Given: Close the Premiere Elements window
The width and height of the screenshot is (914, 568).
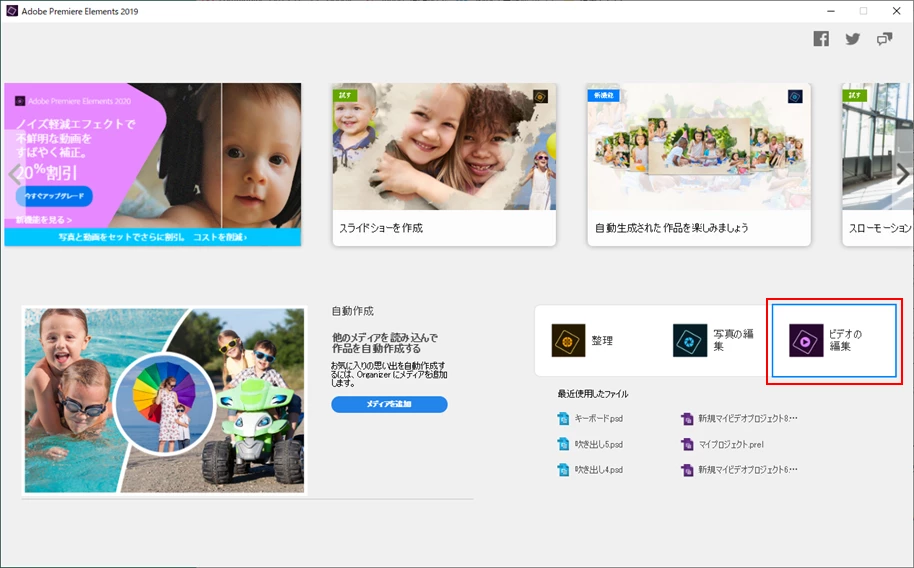Looking at the screenshot, I should click(897, 11).
